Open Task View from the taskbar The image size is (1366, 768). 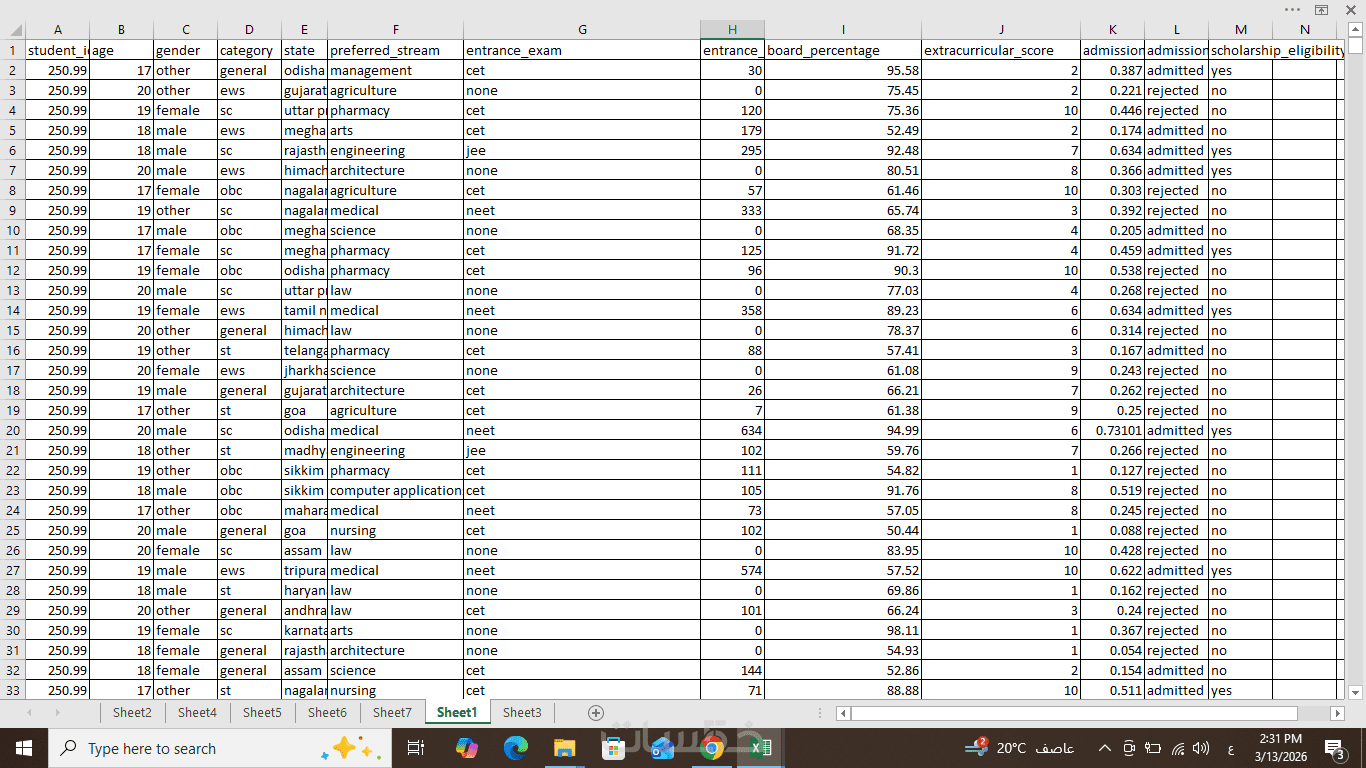click(x=416, y=748)
